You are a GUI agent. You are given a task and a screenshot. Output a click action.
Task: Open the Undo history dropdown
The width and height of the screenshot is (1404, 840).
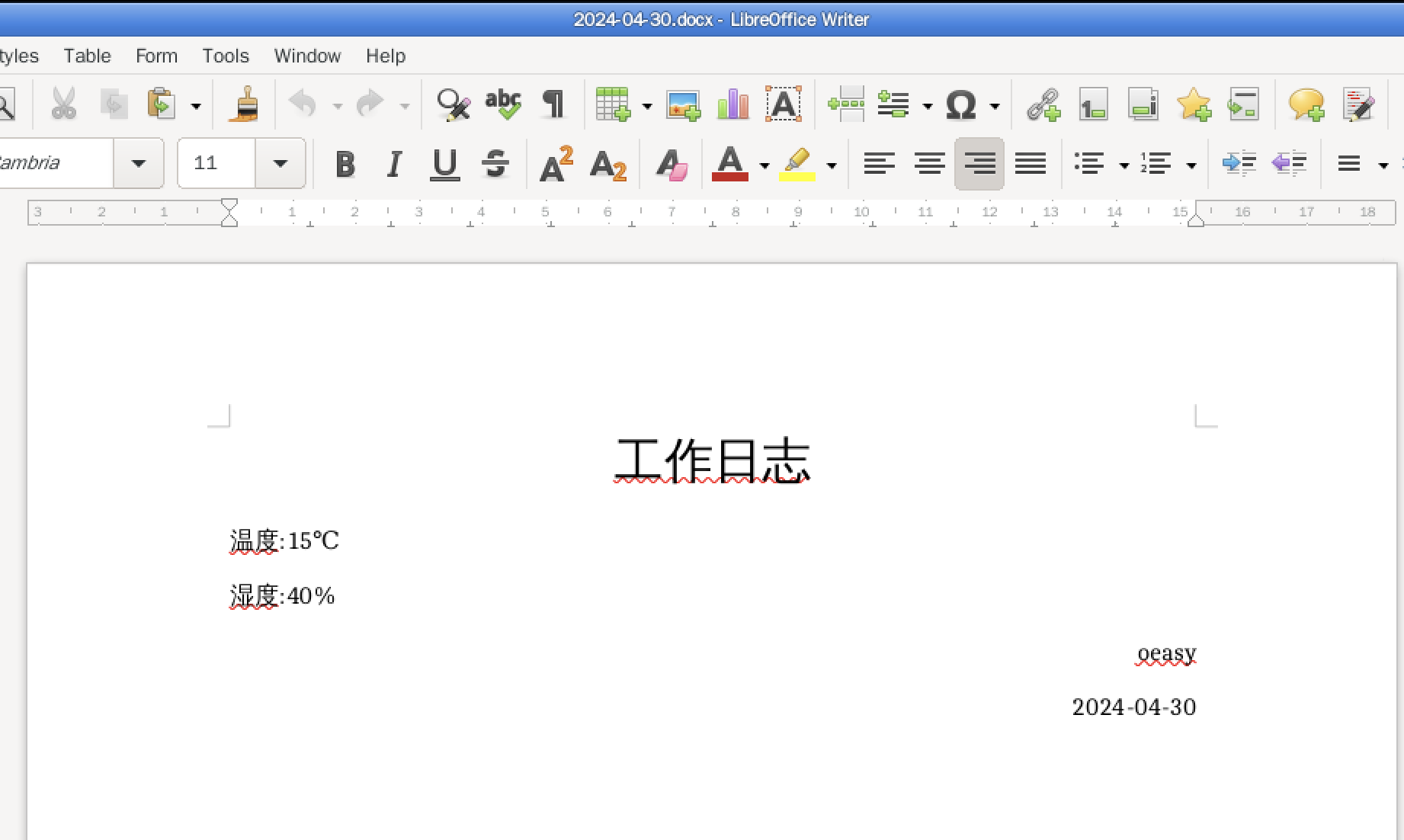(x=338, y=106)
